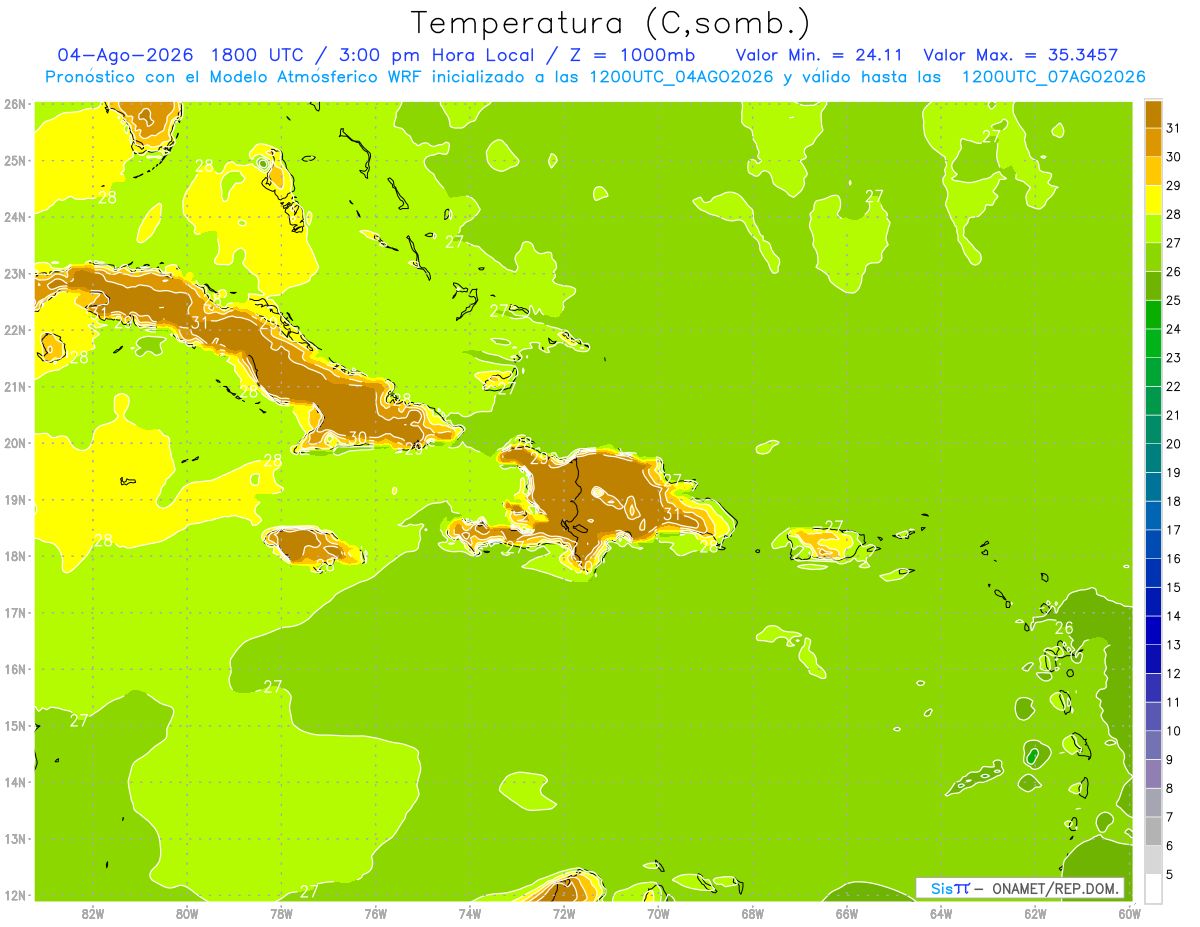
Task: Select the 74W longitude axis label
Action: pyautogui.click(x=470, y=913)
